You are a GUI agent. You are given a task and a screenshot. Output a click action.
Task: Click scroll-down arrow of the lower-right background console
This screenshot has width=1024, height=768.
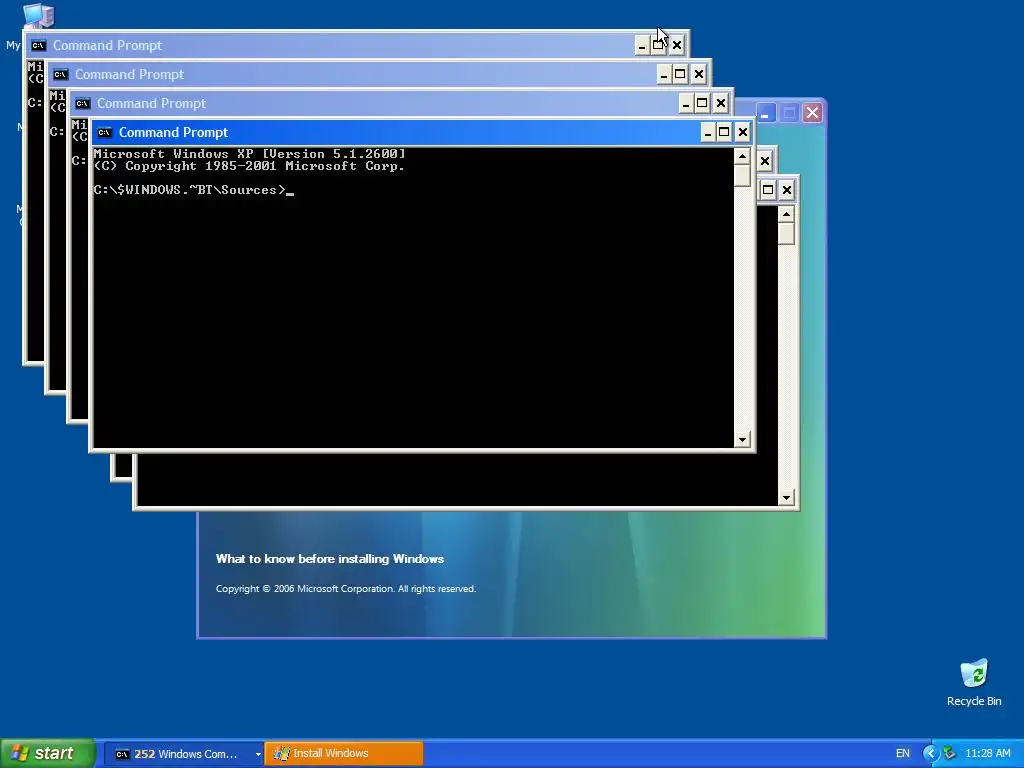(x=786, y=498)
